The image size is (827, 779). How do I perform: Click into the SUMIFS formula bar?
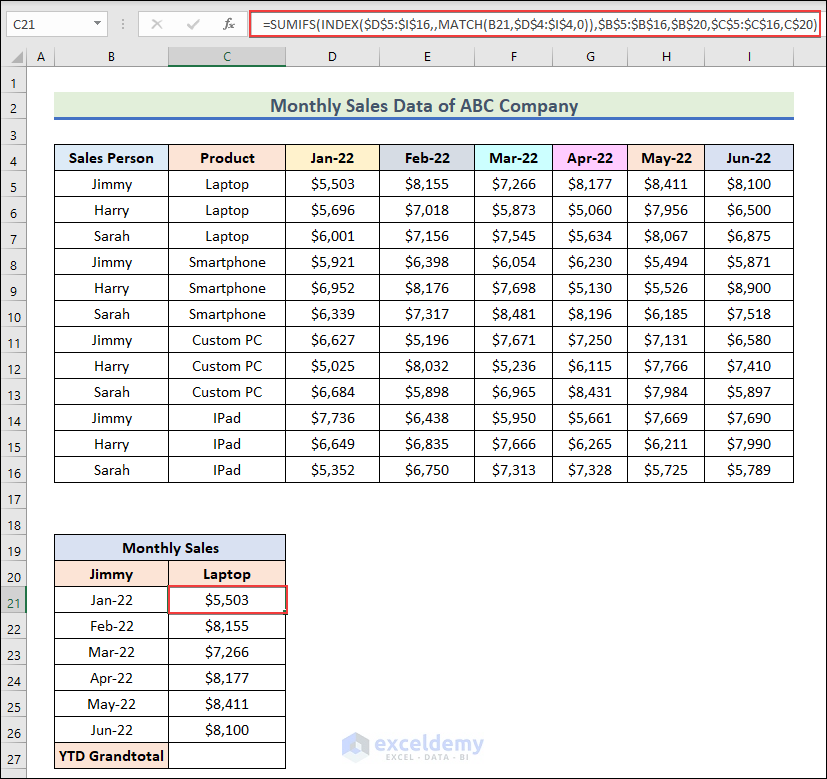pos(535,24)
